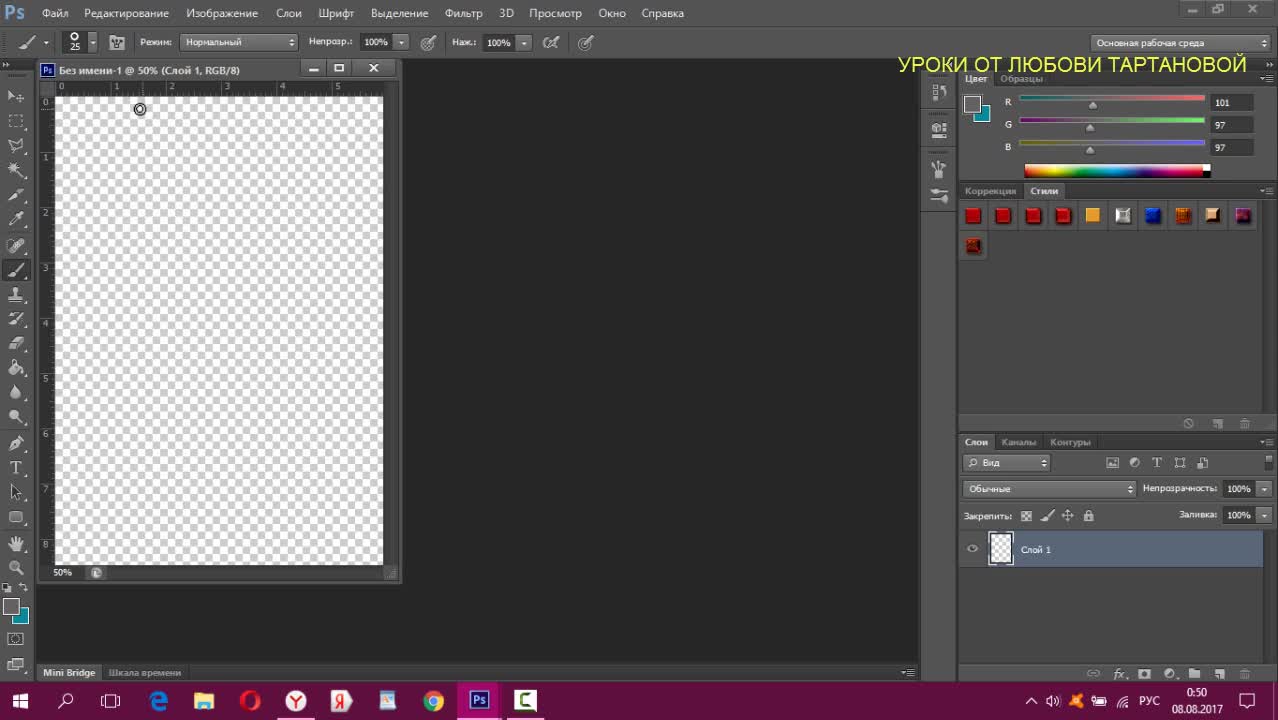
Task: Open the Файл menu
Action: point(56,13)
